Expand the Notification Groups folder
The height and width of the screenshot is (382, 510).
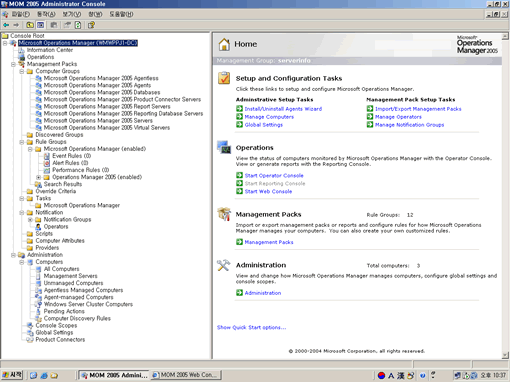[30, 220]
